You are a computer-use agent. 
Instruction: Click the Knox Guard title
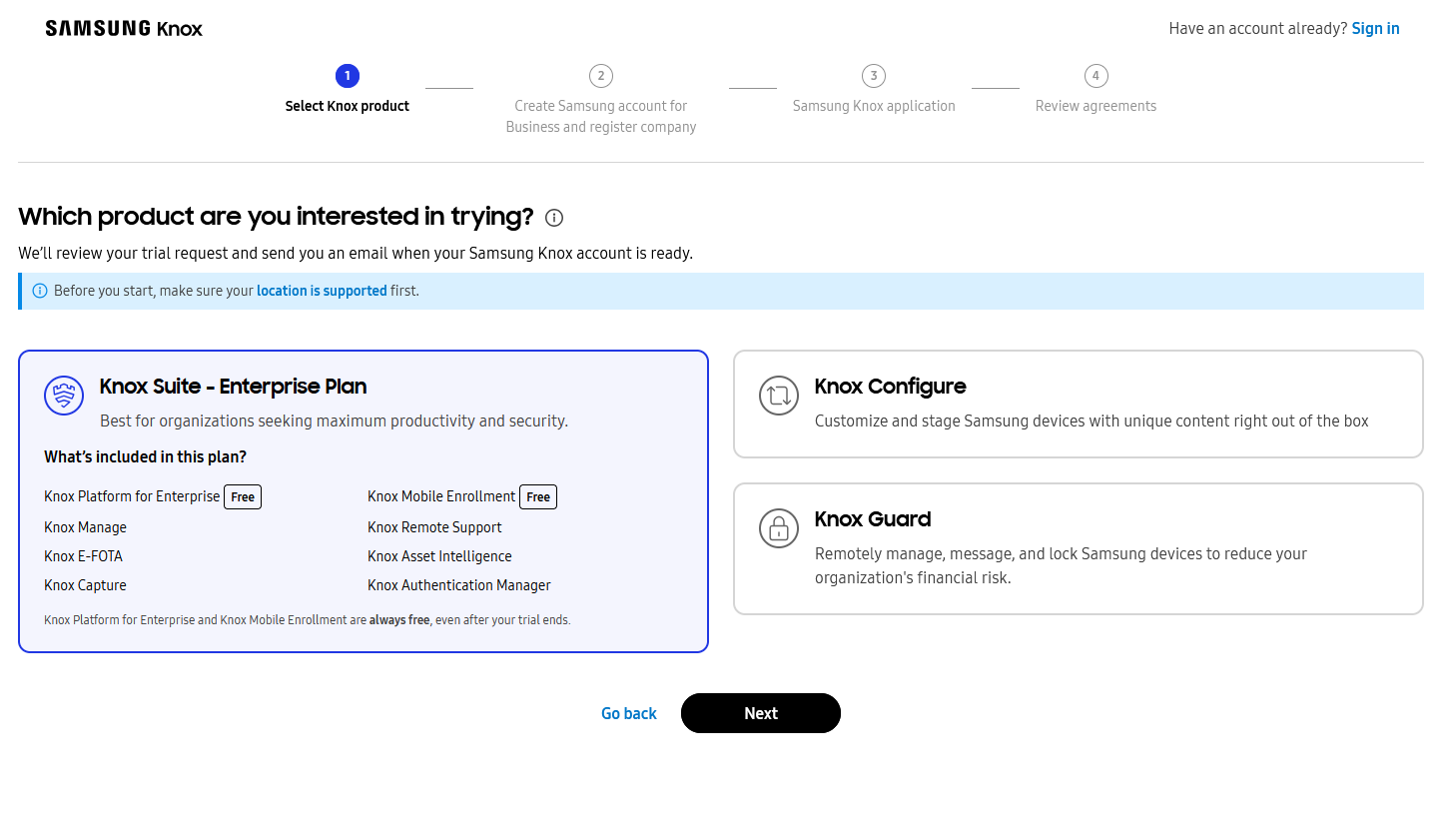(873, 519)
